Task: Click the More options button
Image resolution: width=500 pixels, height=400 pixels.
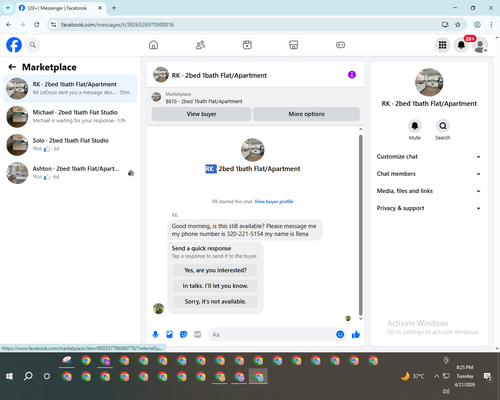Action: pyautogui.click(x=306, y=114)
